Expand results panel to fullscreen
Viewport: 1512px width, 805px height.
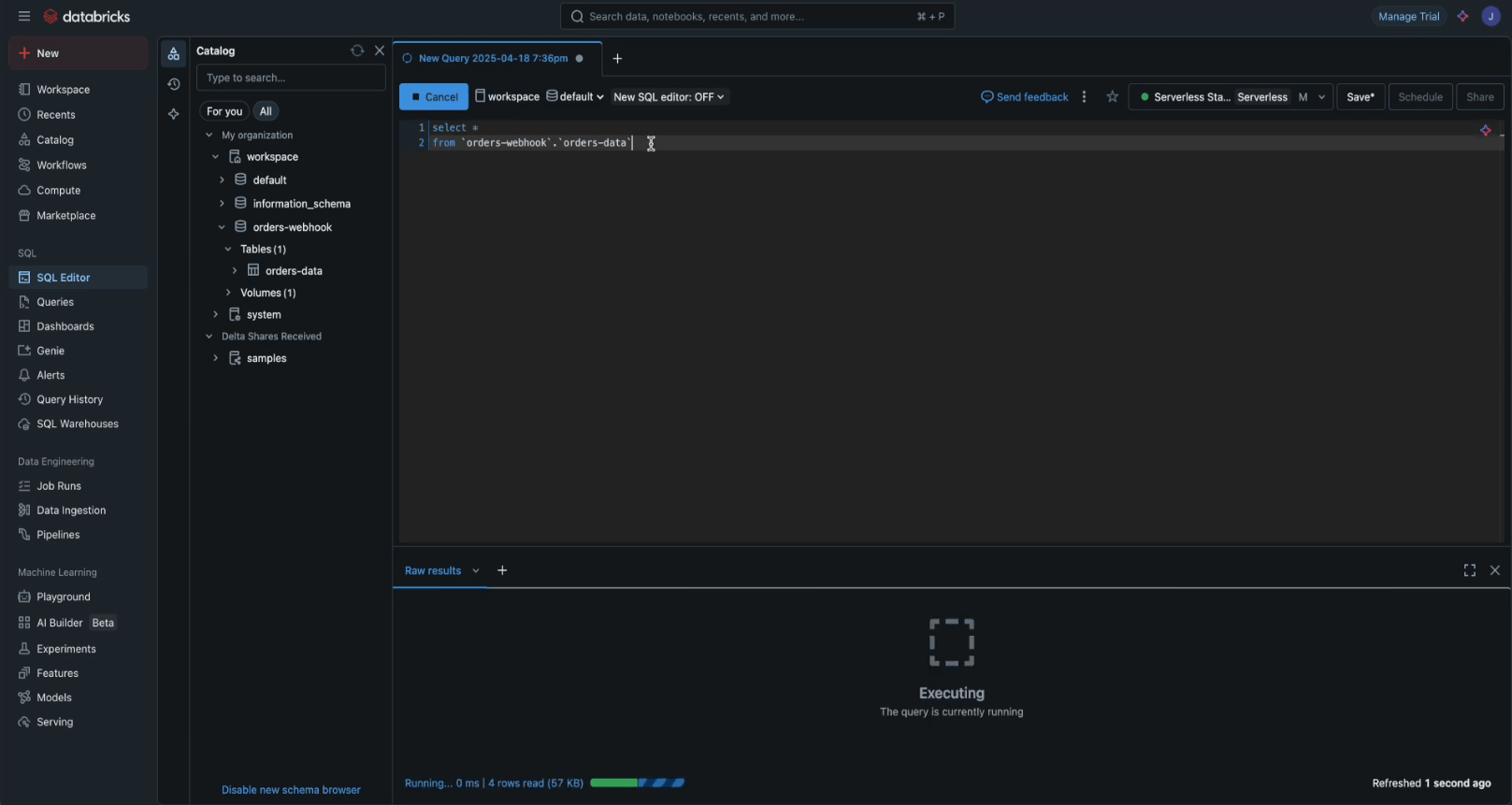tap(1470, 570)
